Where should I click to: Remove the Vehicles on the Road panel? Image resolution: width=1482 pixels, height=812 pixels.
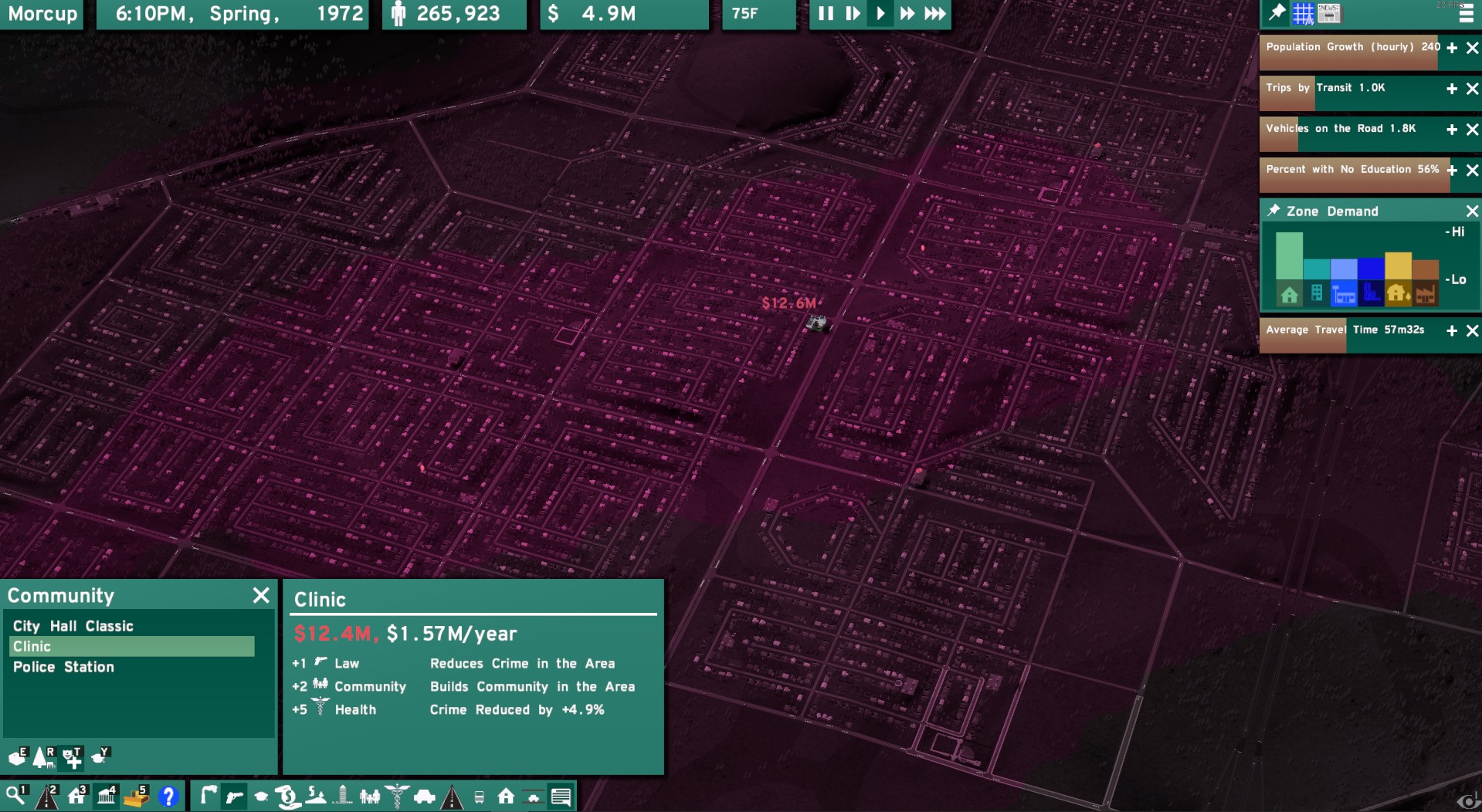point(1472,130)
